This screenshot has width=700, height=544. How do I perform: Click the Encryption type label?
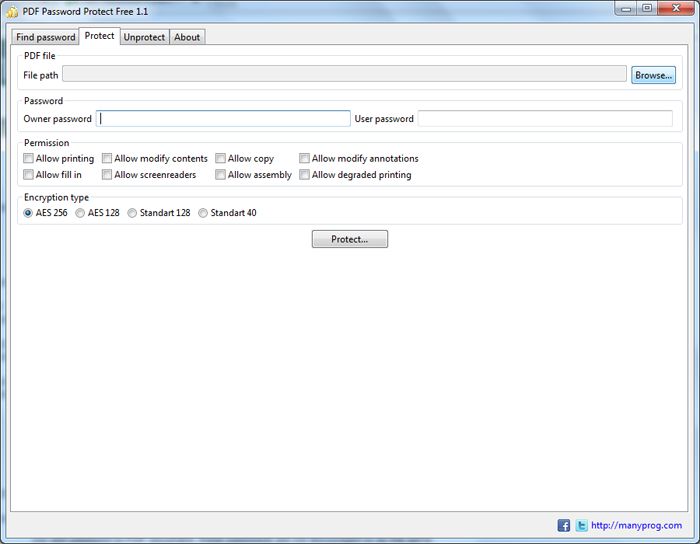click(x=56, y=197)
